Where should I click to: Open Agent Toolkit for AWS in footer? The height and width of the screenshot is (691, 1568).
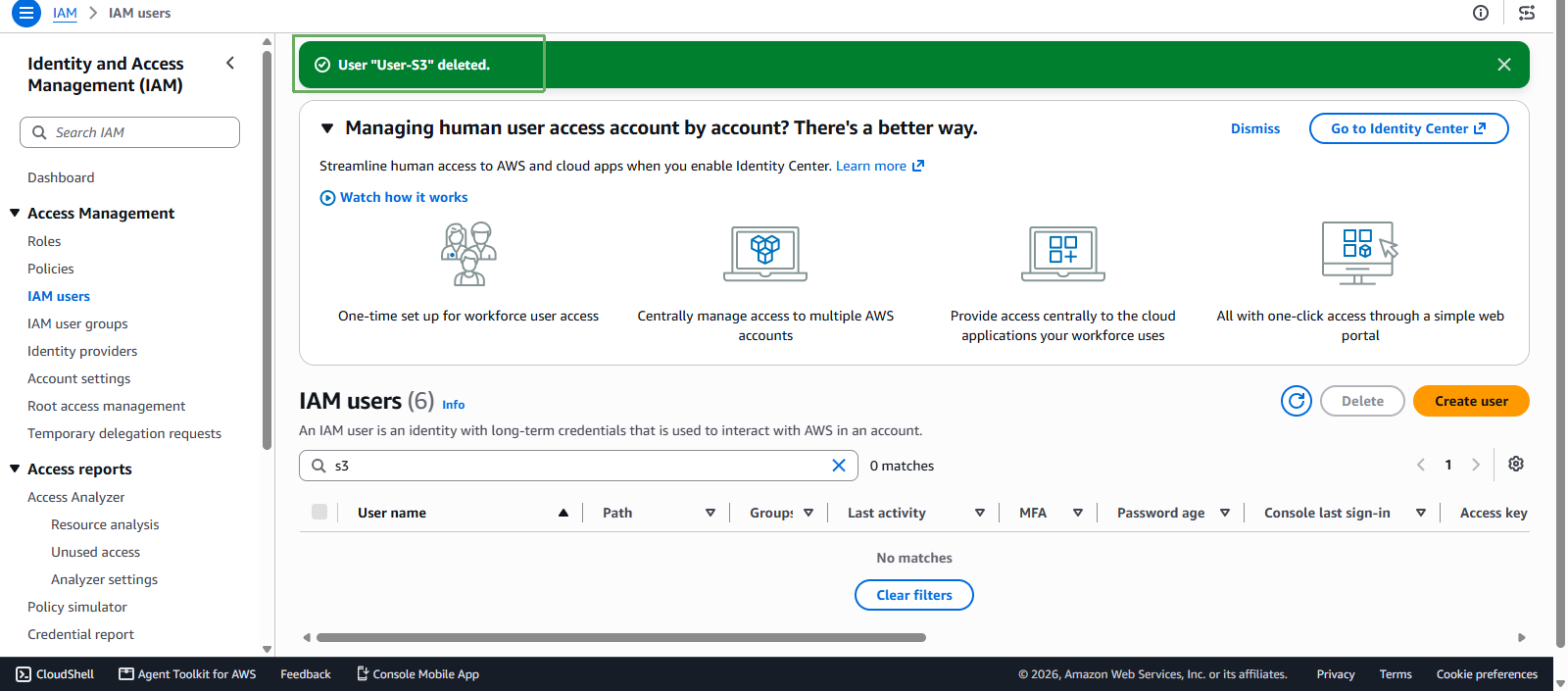(187, 674)
